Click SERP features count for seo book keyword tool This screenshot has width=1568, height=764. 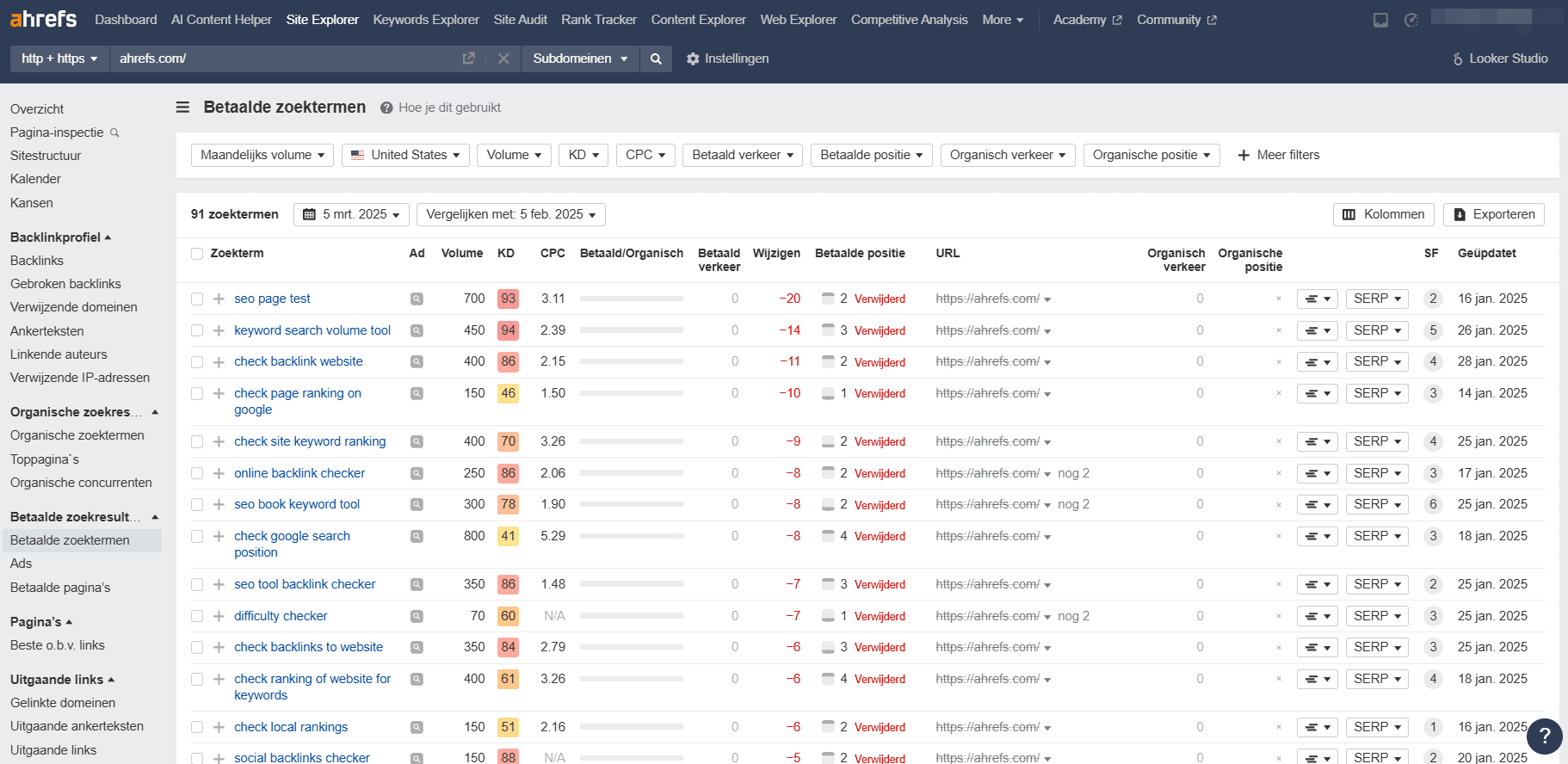pyautogui.click(x=1433, y=504)
